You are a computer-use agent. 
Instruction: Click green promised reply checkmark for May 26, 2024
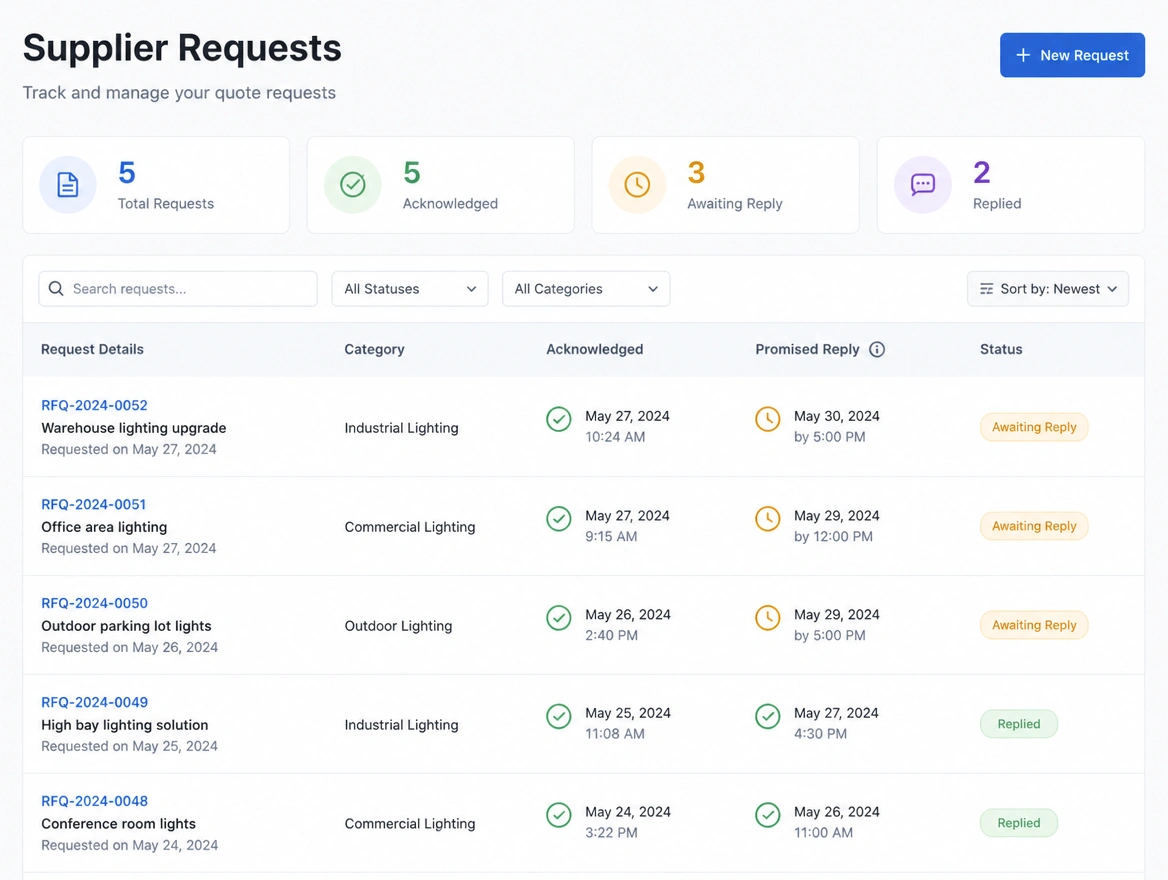[767, 815]
